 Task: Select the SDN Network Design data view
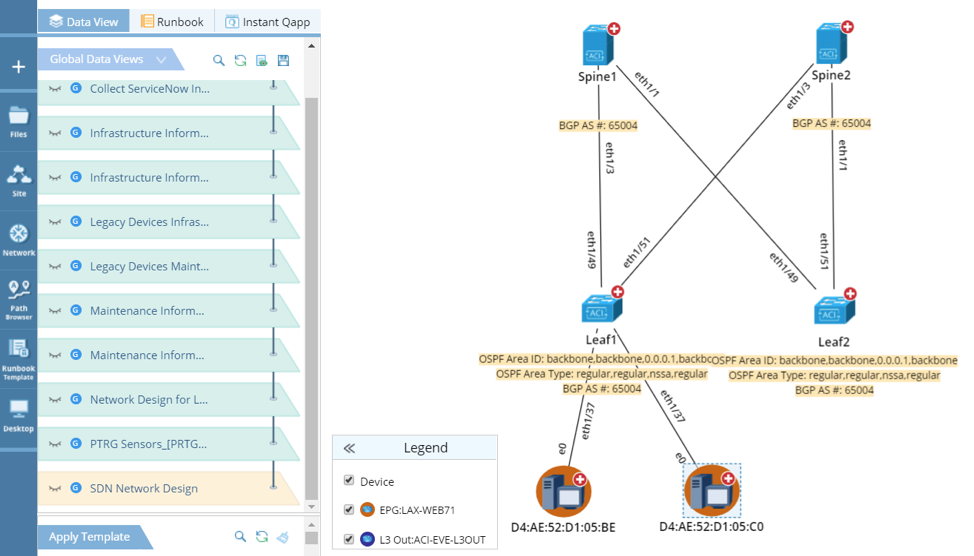pos(143,488)
